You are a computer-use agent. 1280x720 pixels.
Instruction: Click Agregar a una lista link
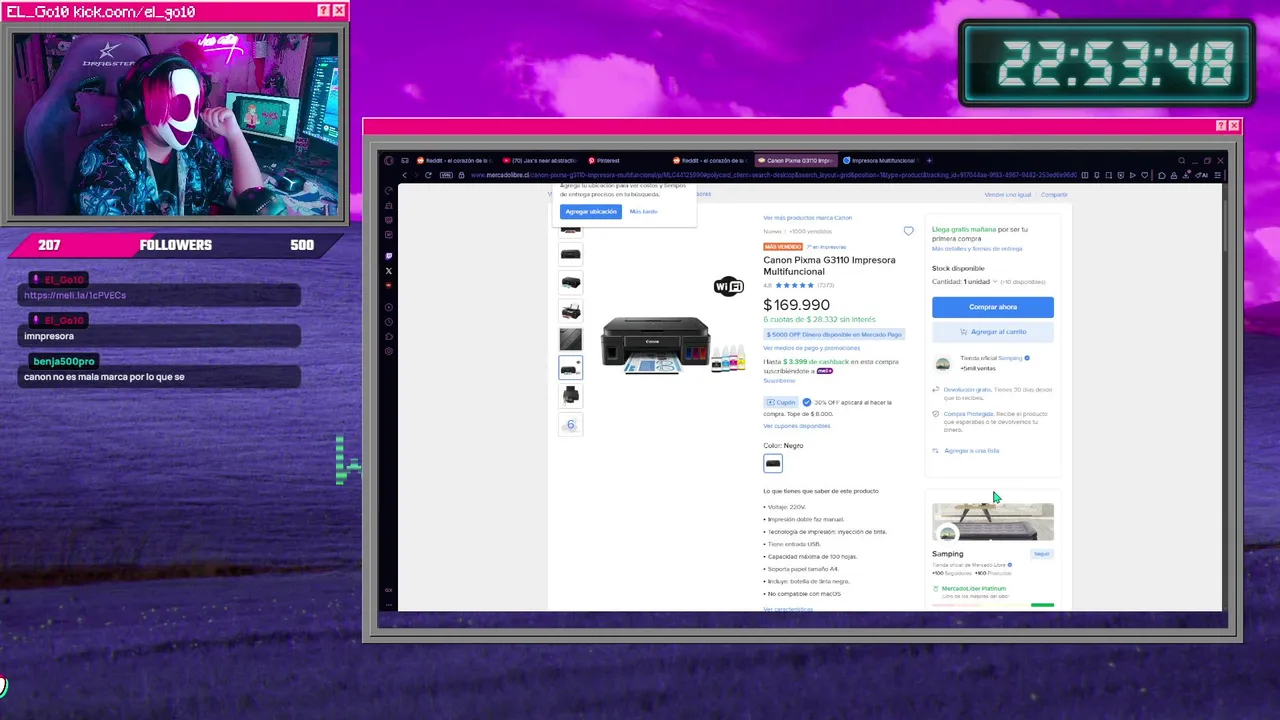coord(971,451)
